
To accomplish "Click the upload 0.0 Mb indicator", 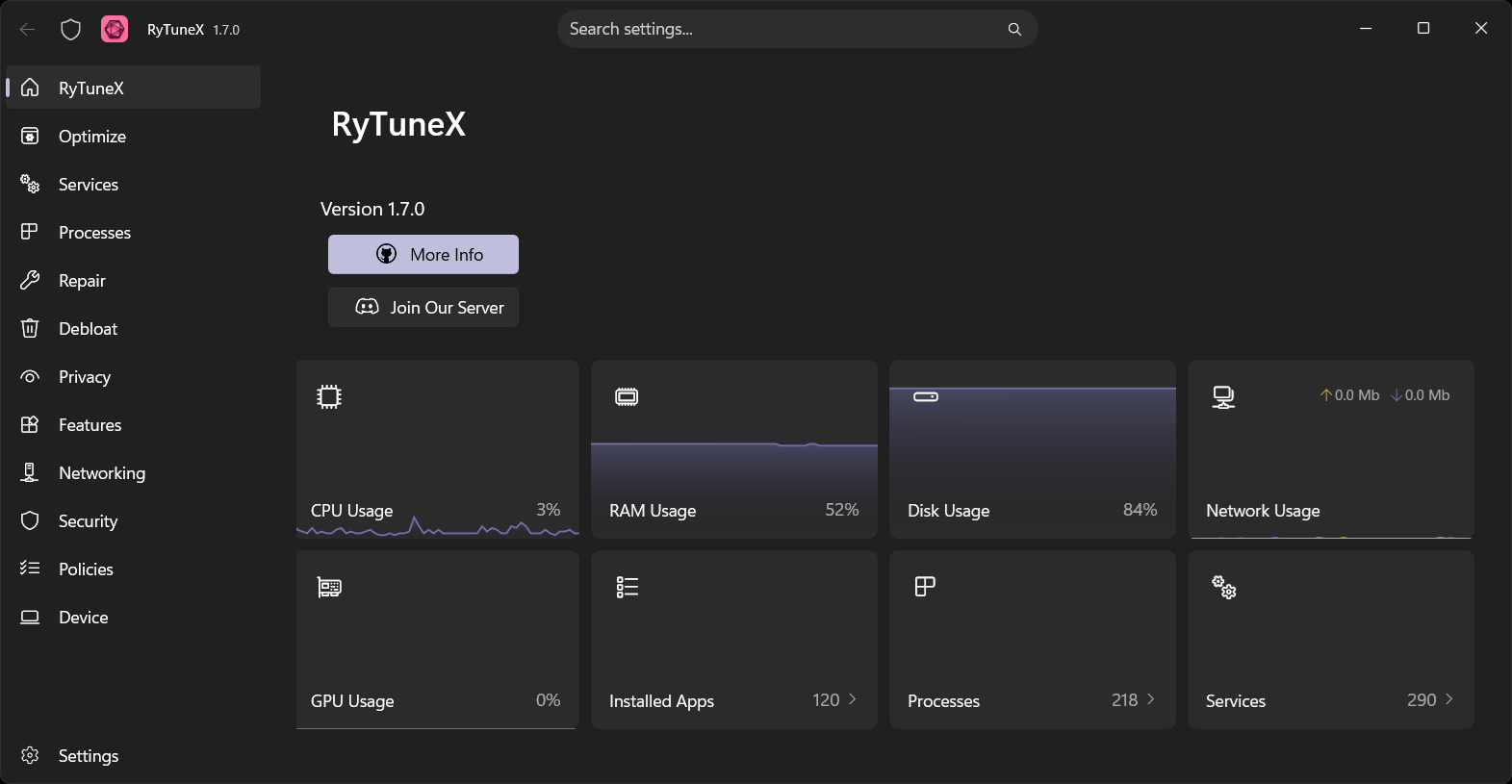I will (1349, 395).
